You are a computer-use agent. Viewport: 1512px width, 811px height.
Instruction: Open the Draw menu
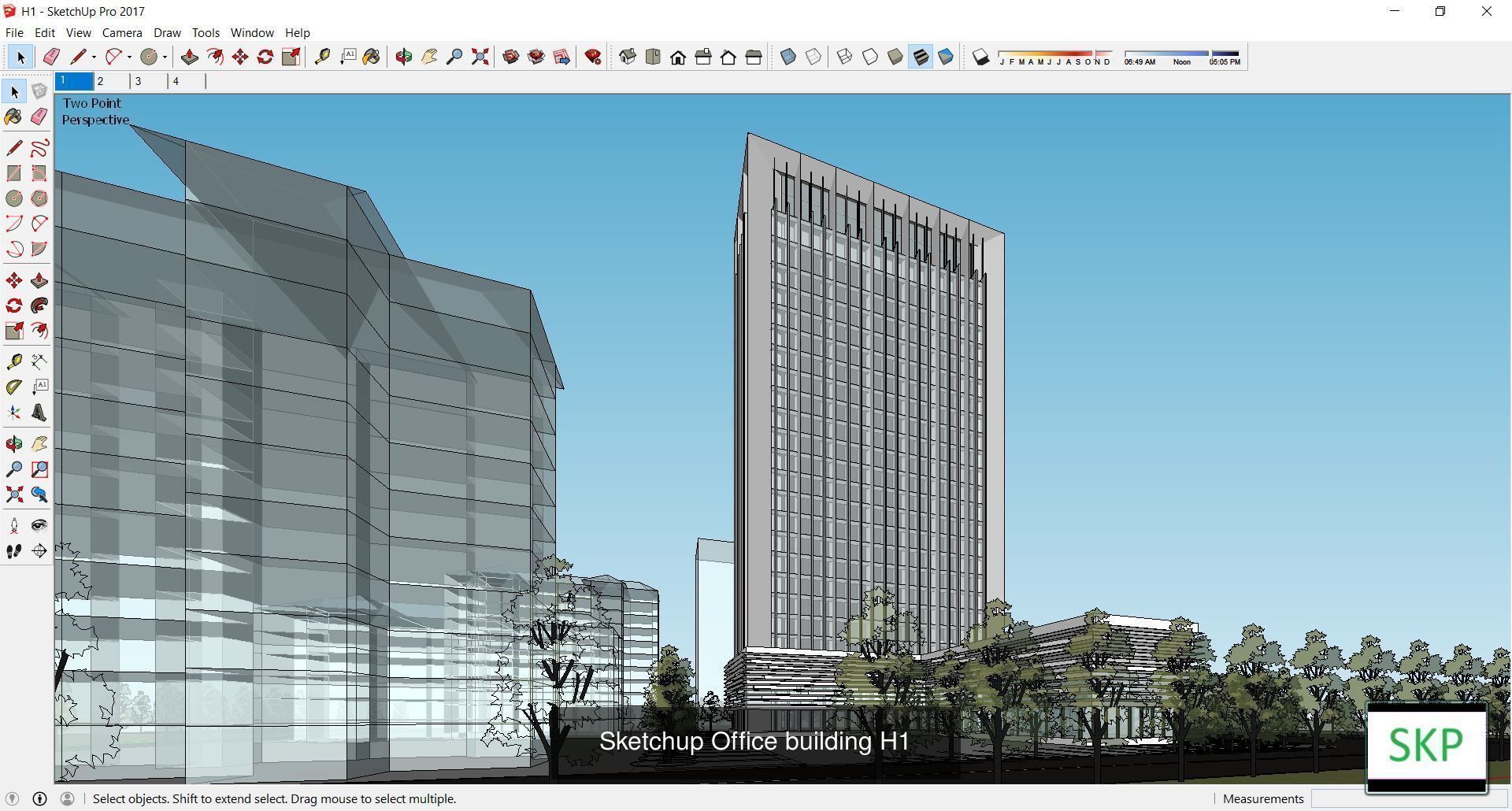tap(167, 32)
